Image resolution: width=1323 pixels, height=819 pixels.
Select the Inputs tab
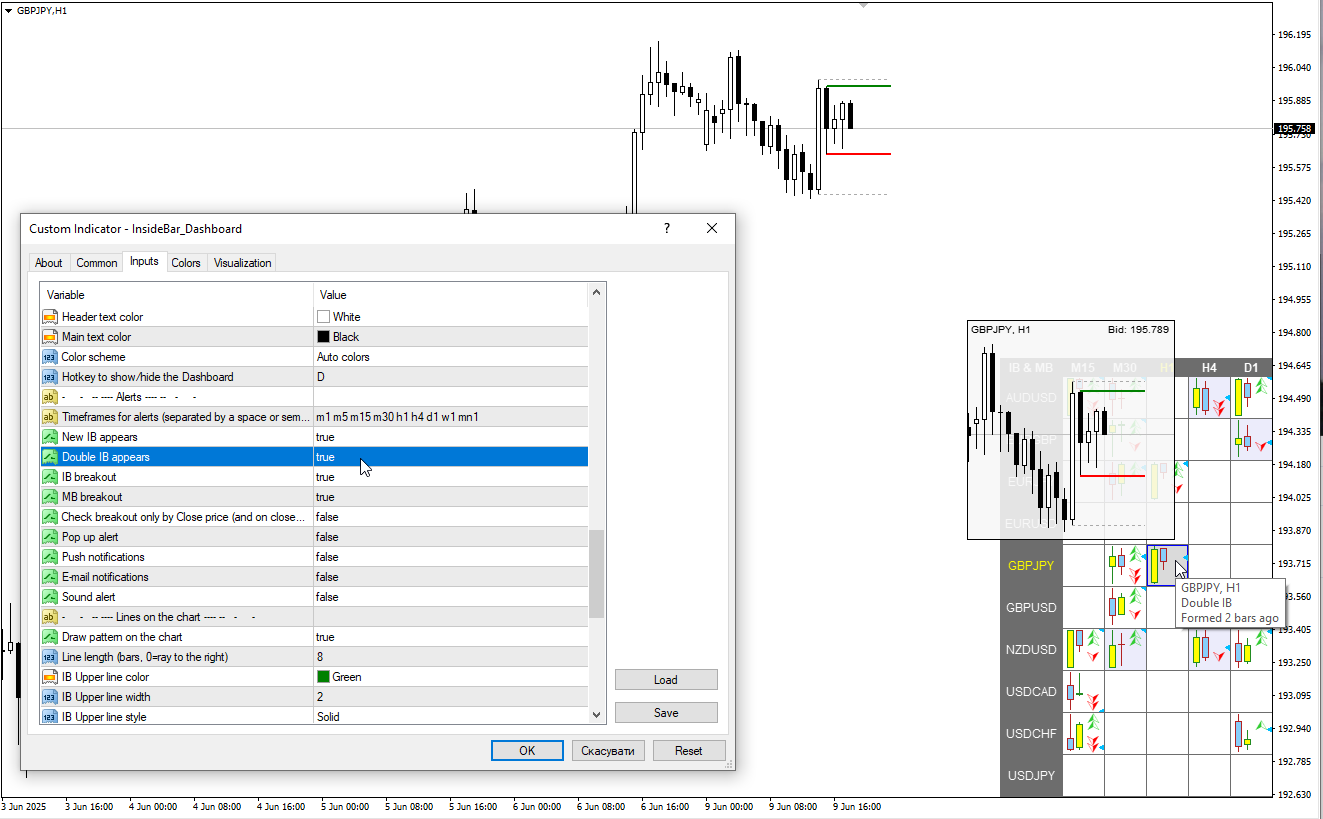click(144, 261)
